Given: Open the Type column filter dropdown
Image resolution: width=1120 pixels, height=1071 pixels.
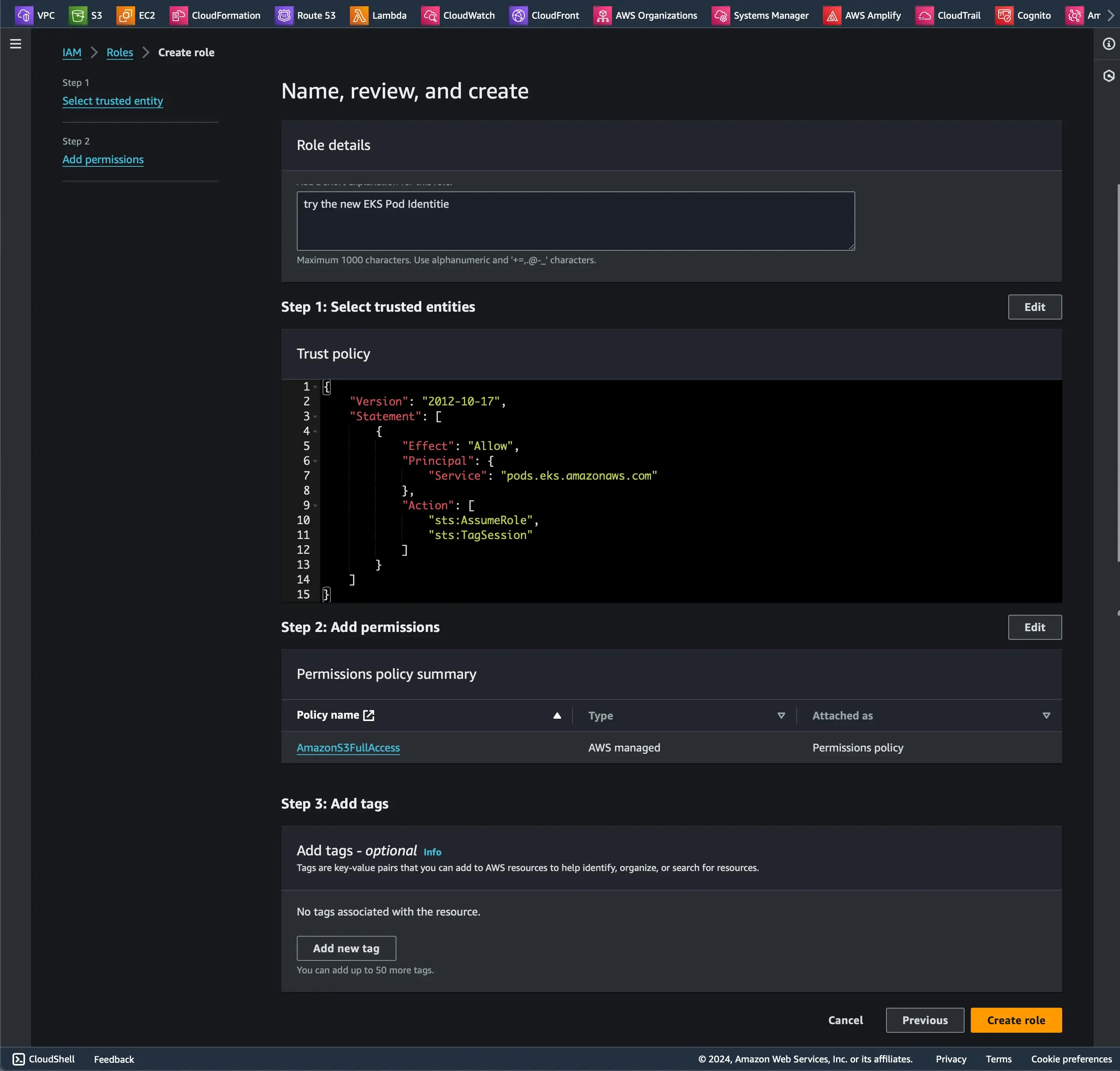Looking at the screenshot, I should coord(781,716).
